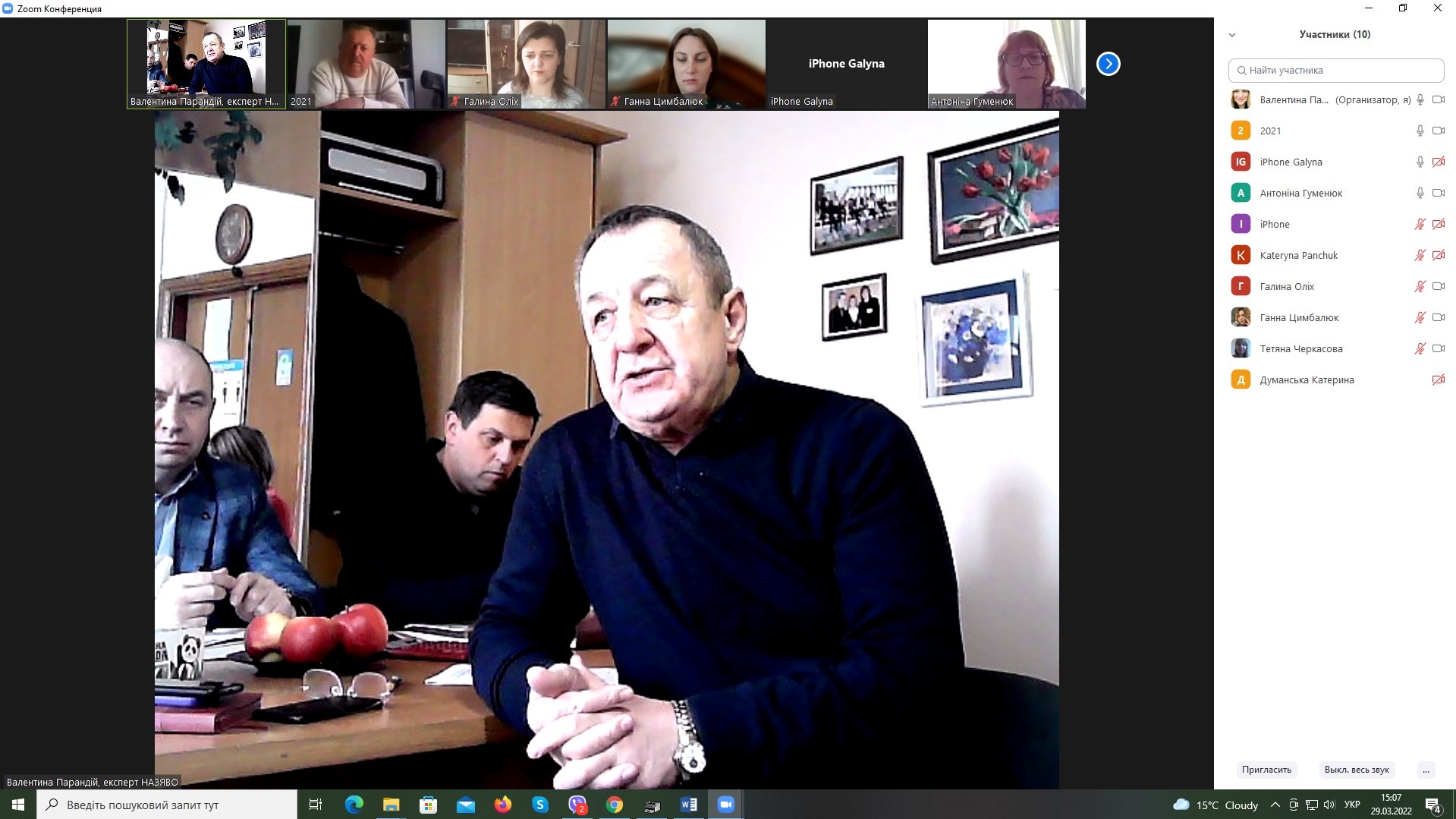Open the clock showing 15:07 29.03.2022
This screenshot has width=1456, height=819.
1391,805
